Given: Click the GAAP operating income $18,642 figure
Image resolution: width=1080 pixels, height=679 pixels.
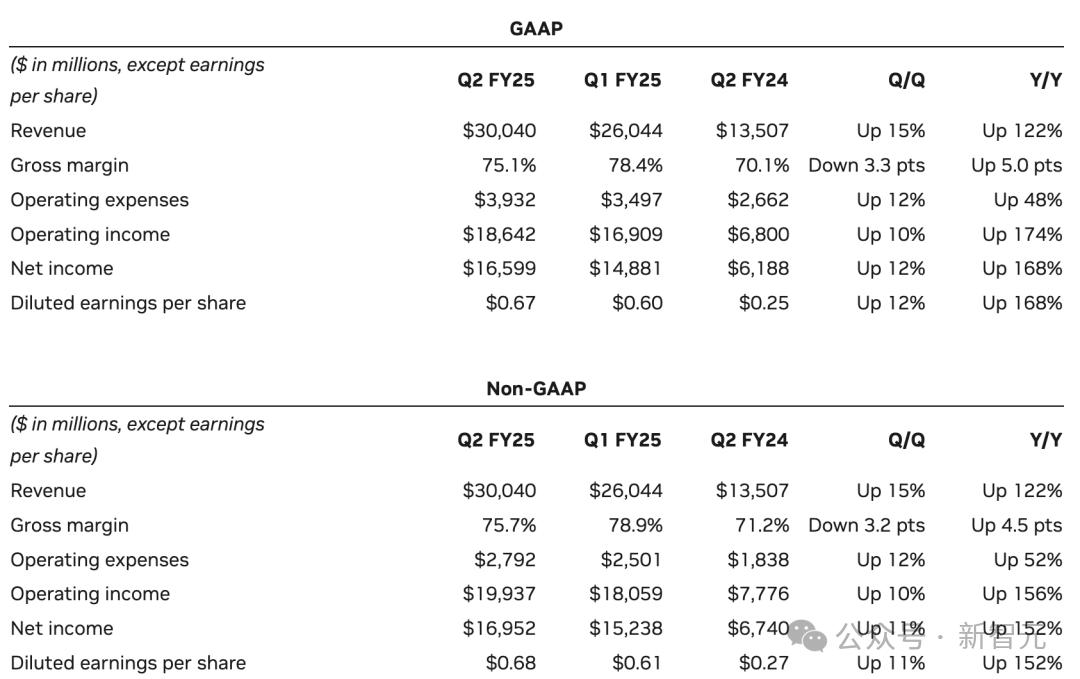Looking at the screenshot, I should (499, 234).
